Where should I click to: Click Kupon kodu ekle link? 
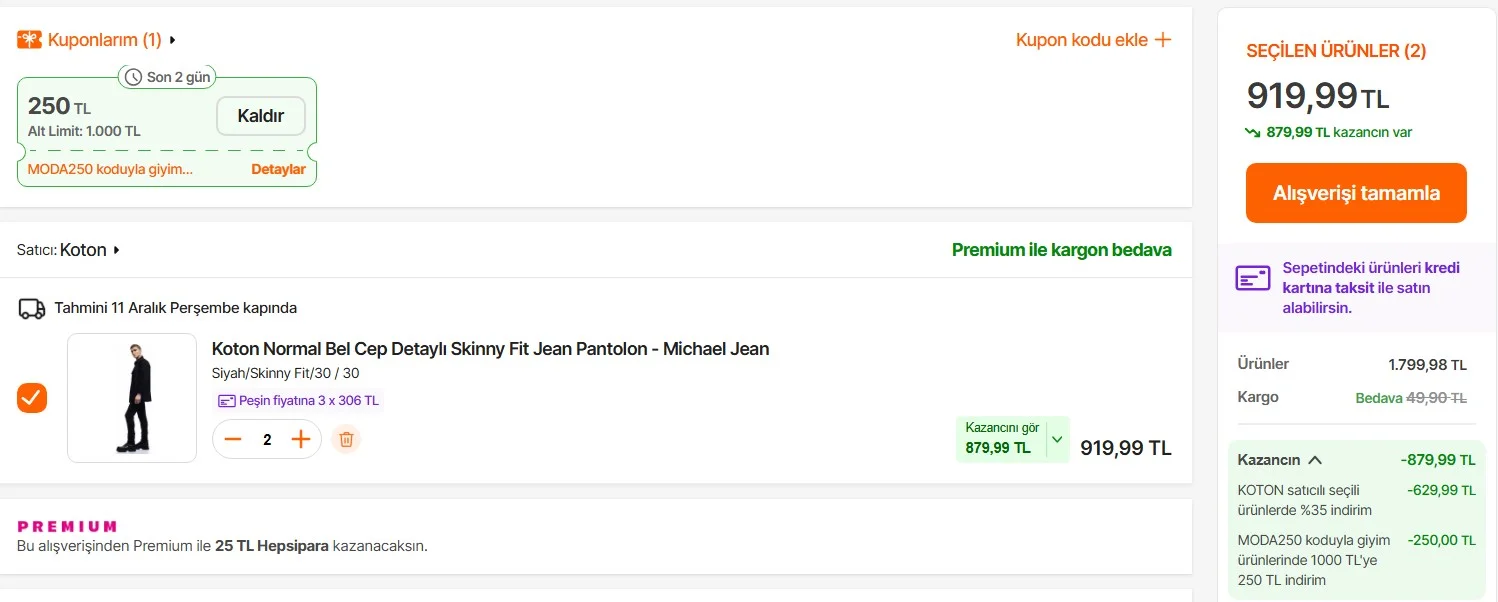(1082, 40)
